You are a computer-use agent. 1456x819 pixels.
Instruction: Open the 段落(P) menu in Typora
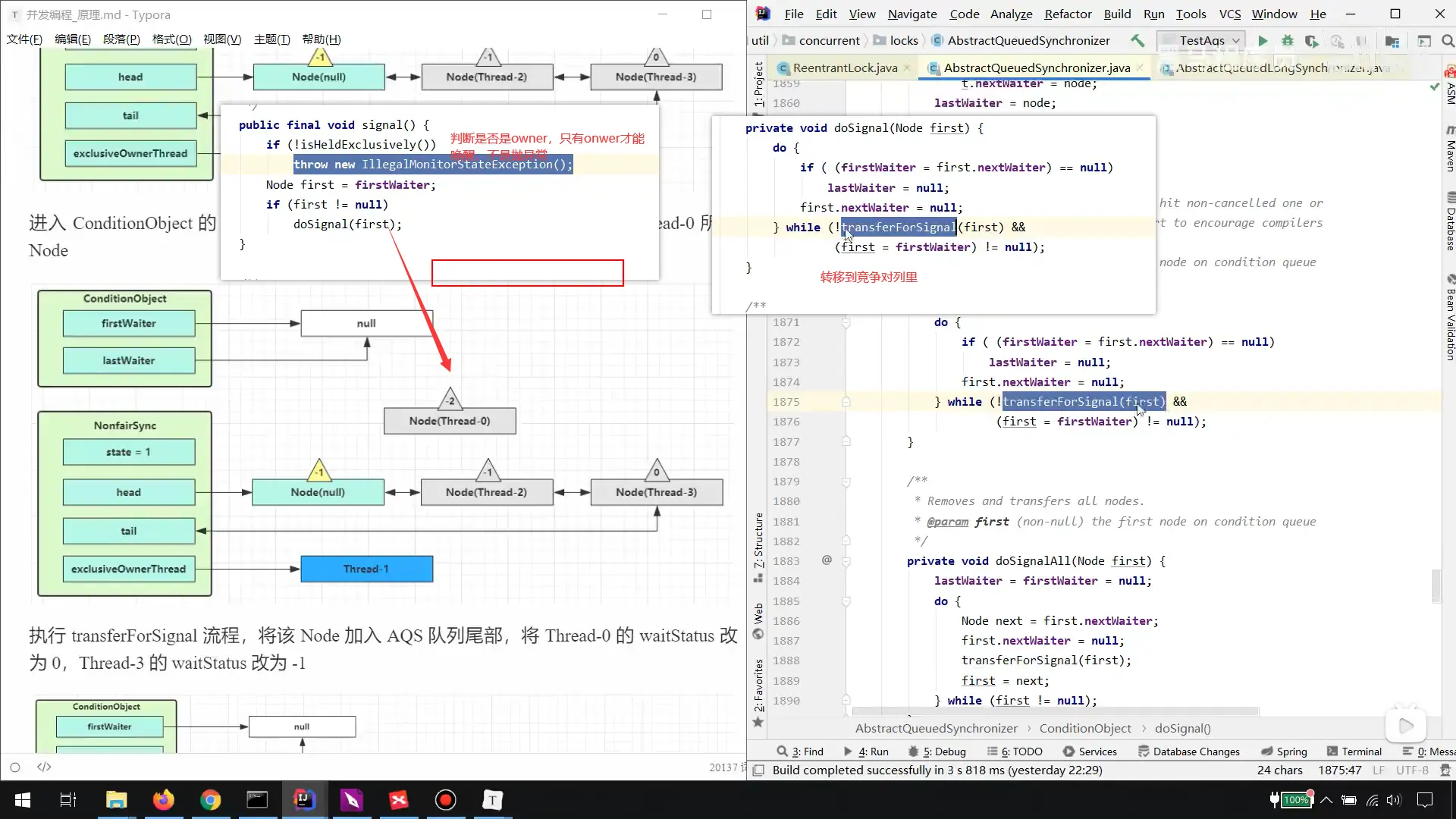click(x=121, y=39)
